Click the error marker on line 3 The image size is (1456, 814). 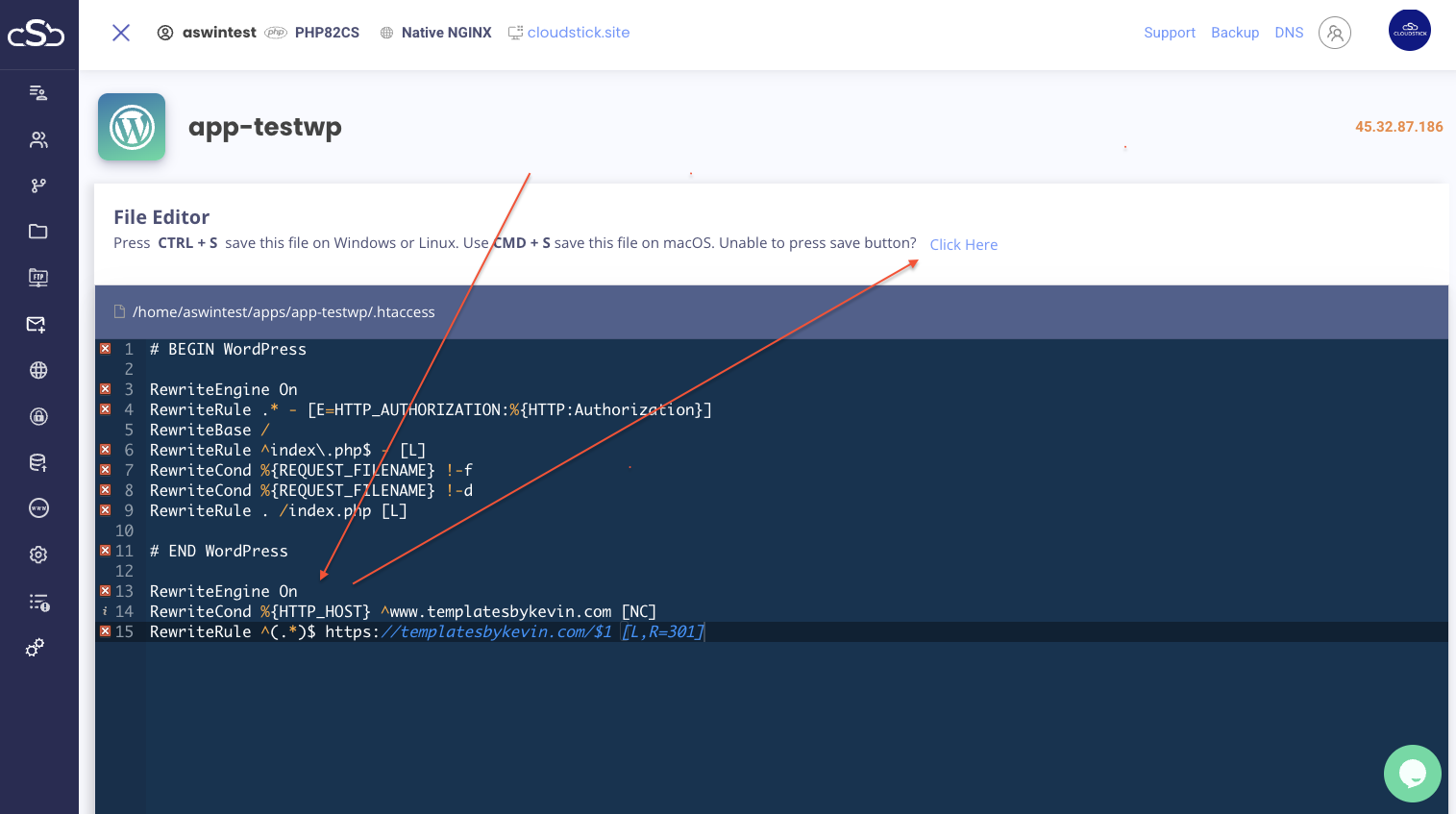pyautogui.click(x=105, y=389)
